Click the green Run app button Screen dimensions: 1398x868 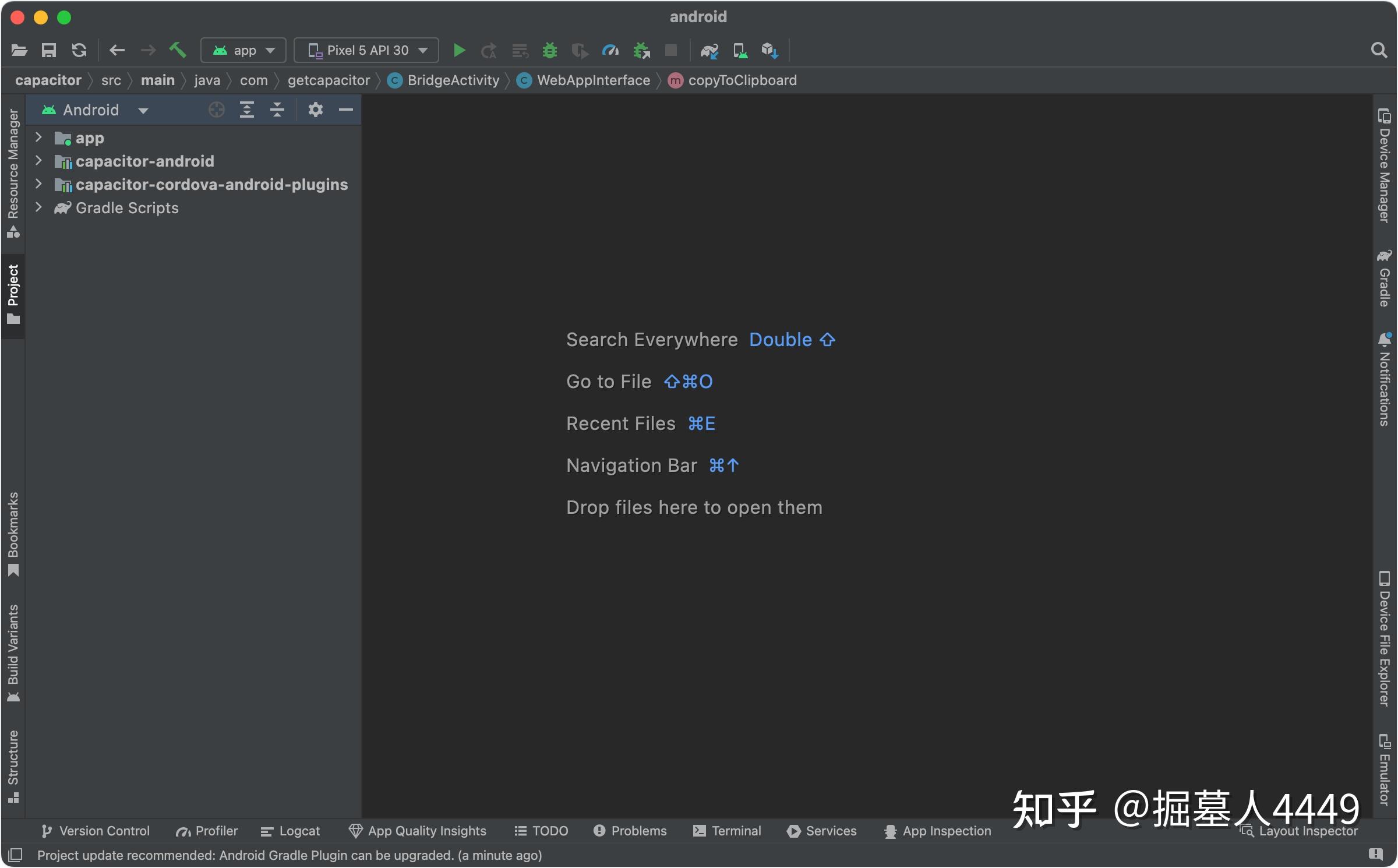(x=459, y=51)
